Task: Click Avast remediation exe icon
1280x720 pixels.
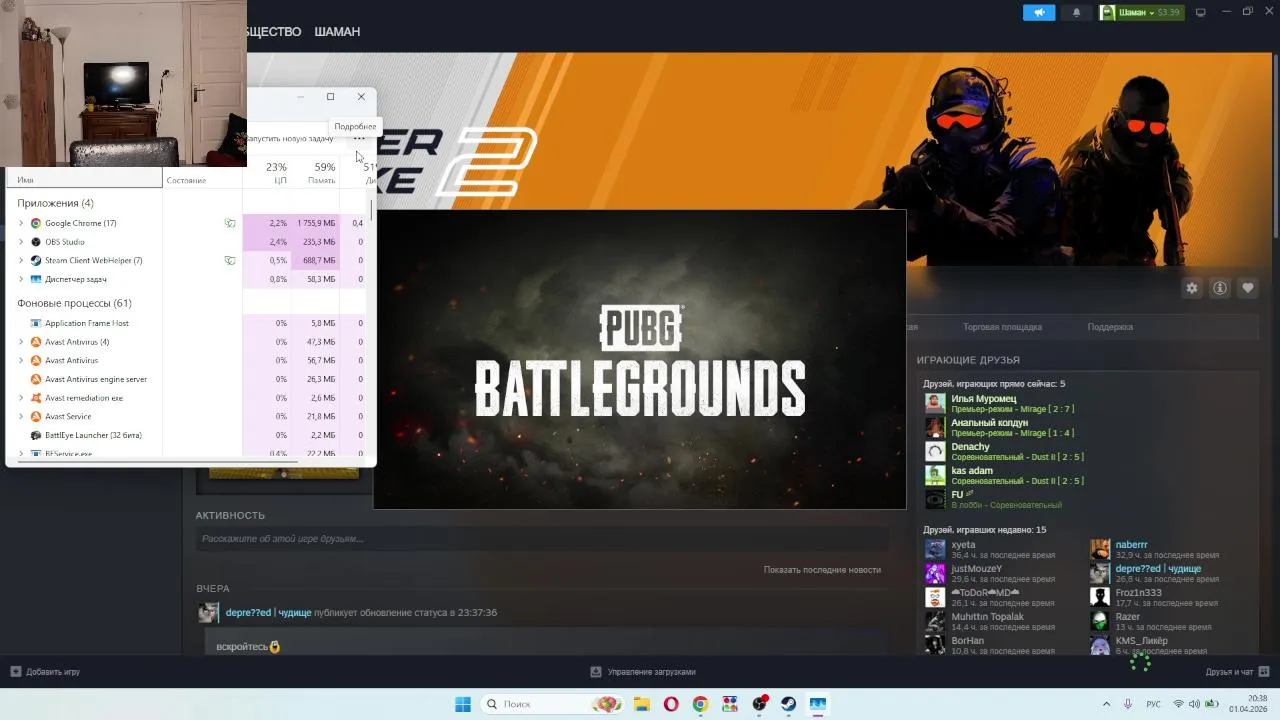Action: [36, 398]
